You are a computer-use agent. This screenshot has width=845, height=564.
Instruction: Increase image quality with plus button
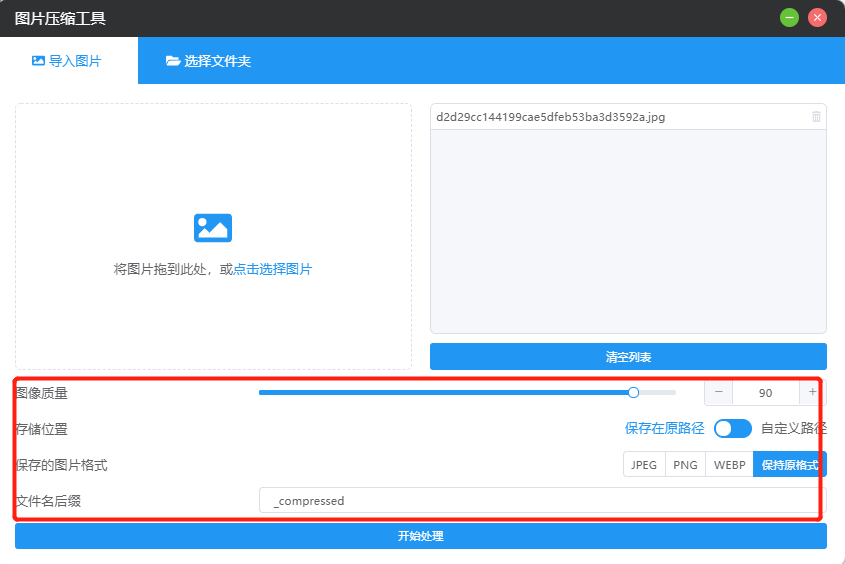[x=812, y=392]
